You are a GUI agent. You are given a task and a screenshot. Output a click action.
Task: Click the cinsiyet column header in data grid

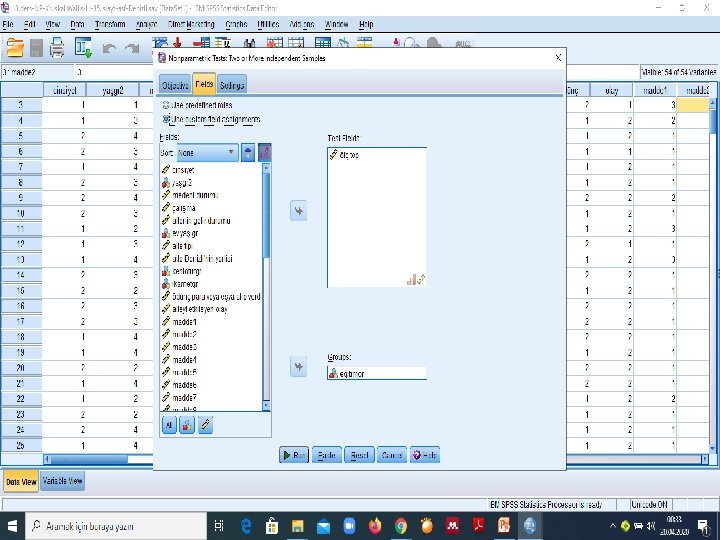(65, 90)
